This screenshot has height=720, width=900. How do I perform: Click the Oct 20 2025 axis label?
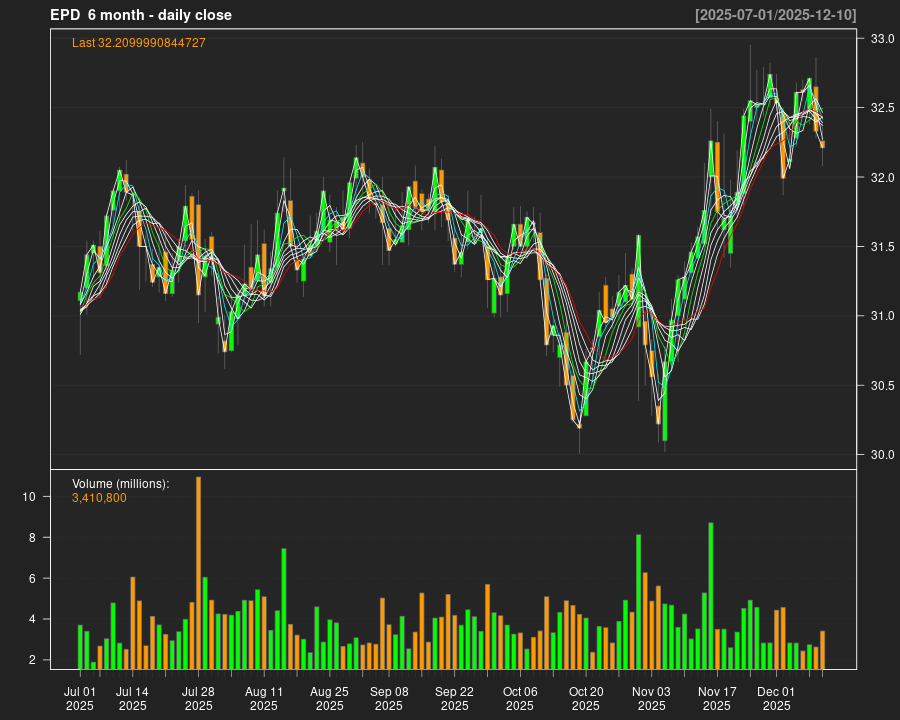pyautogui.click(x=586, y=698)
